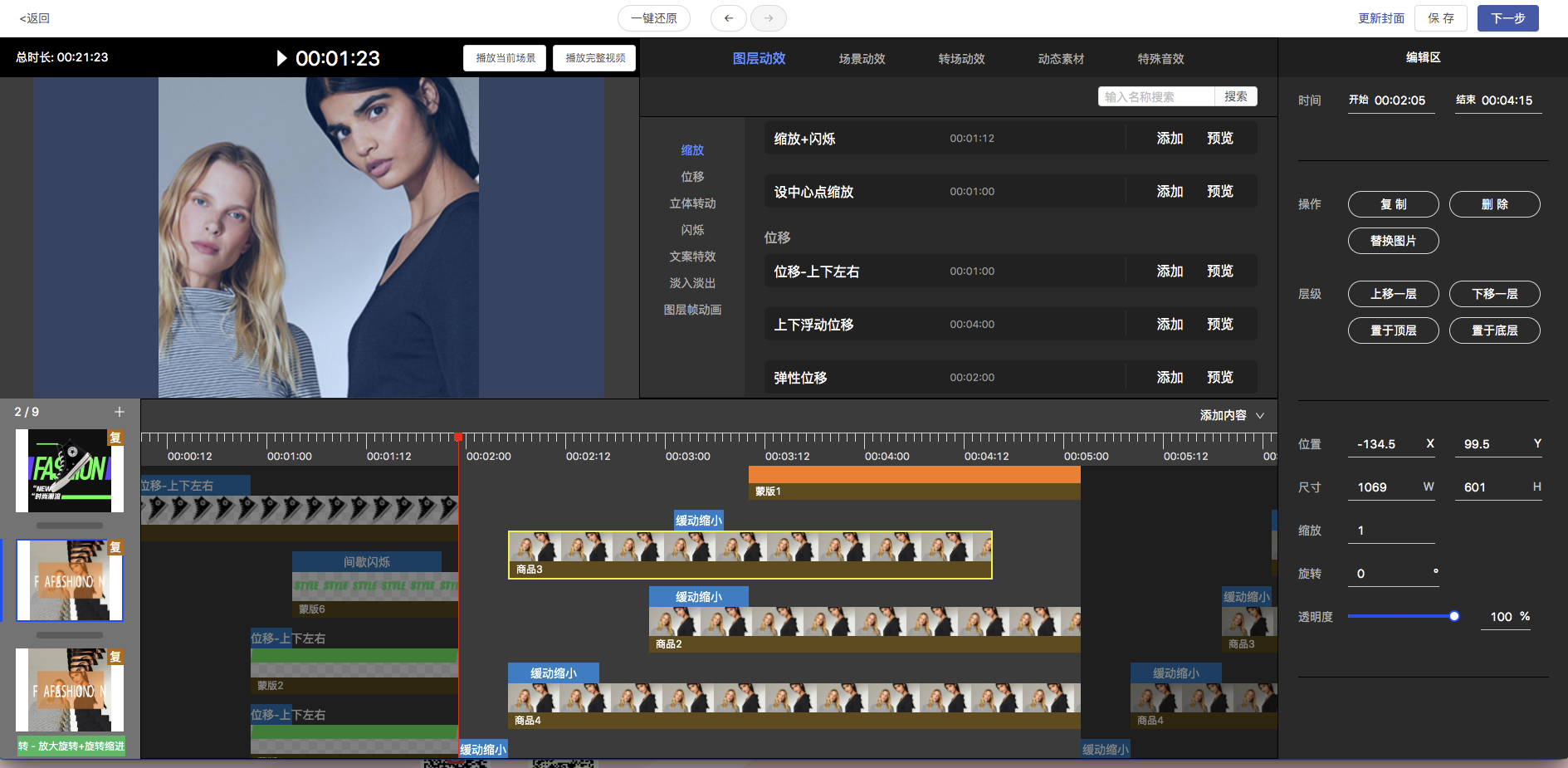Click the search name input field
This screenshot has height=768, width=1568.
pos(1156,96)
